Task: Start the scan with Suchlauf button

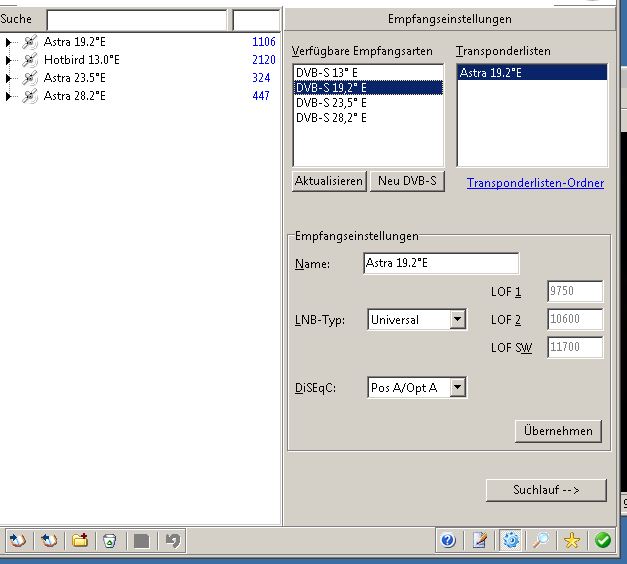Action: pos(546,490)
